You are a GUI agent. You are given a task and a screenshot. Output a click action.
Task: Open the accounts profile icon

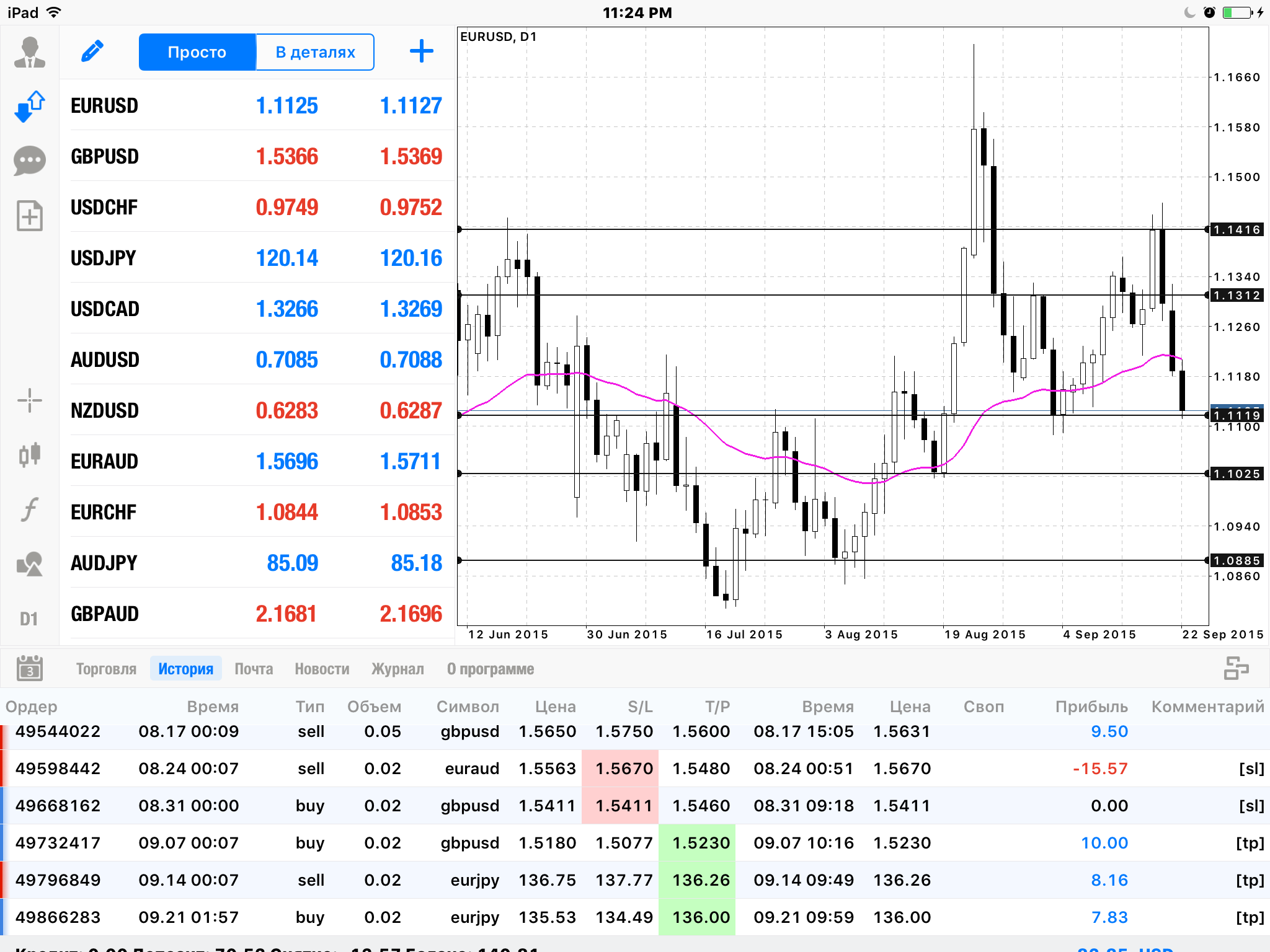29,52
